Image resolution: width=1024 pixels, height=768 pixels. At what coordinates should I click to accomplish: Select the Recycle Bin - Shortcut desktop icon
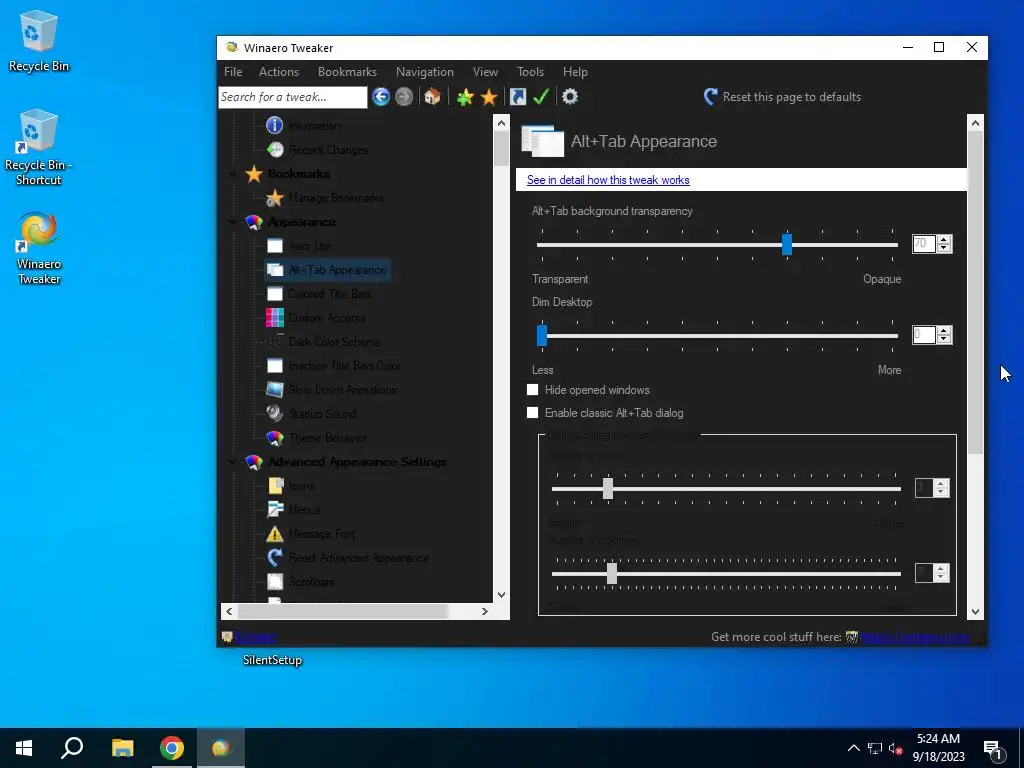point(39,148)
